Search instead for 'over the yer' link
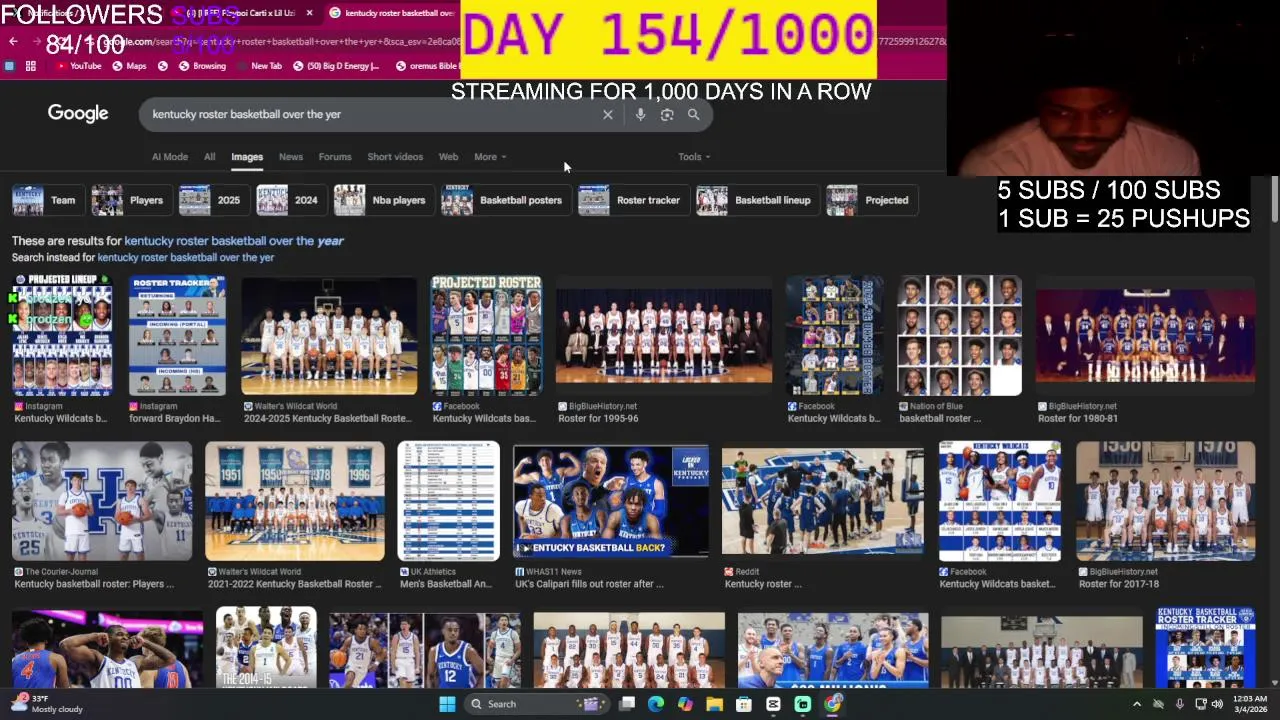The image size is (1280, 720). 185,258
